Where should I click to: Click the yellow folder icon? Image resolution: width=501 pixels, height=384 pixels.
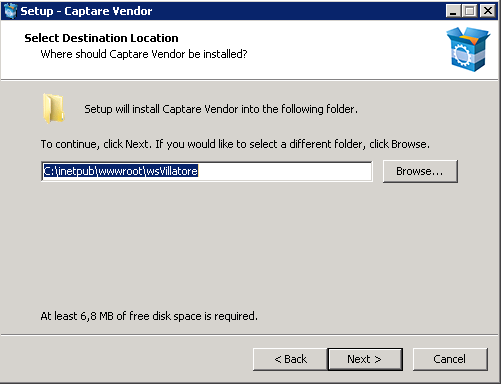click(53, 108)
